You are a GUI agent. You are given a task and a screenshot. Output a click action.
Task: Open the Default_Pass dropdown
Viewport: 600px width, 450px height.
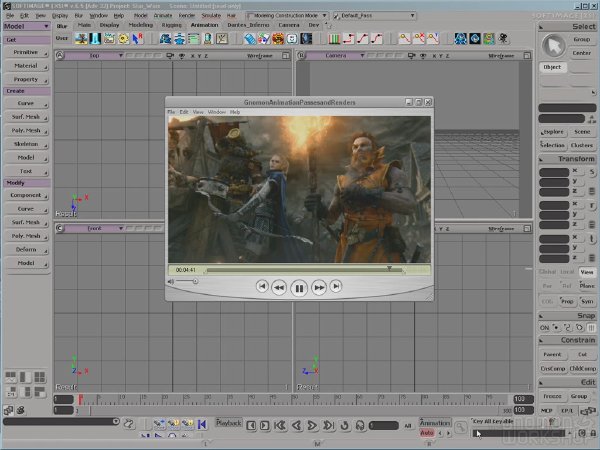374,16
